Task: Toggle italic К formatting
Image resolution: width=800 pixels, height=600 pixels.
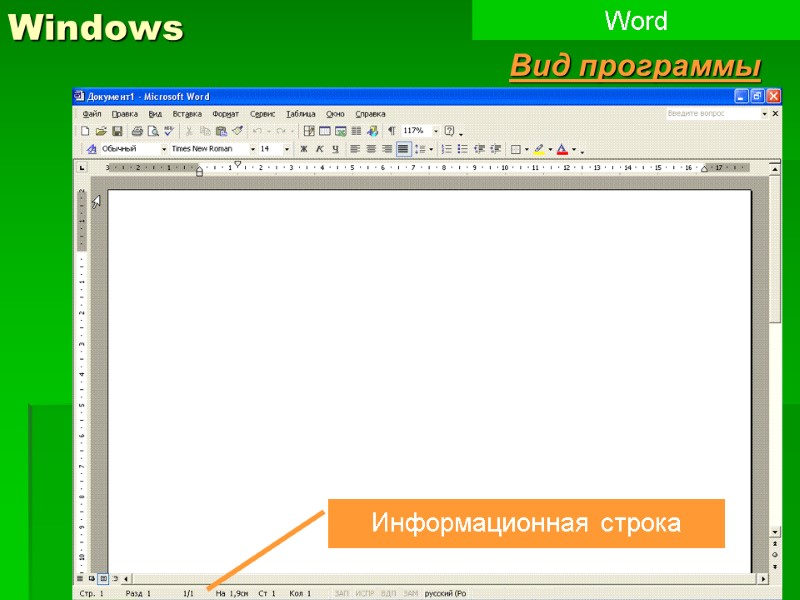Action: 319,149
